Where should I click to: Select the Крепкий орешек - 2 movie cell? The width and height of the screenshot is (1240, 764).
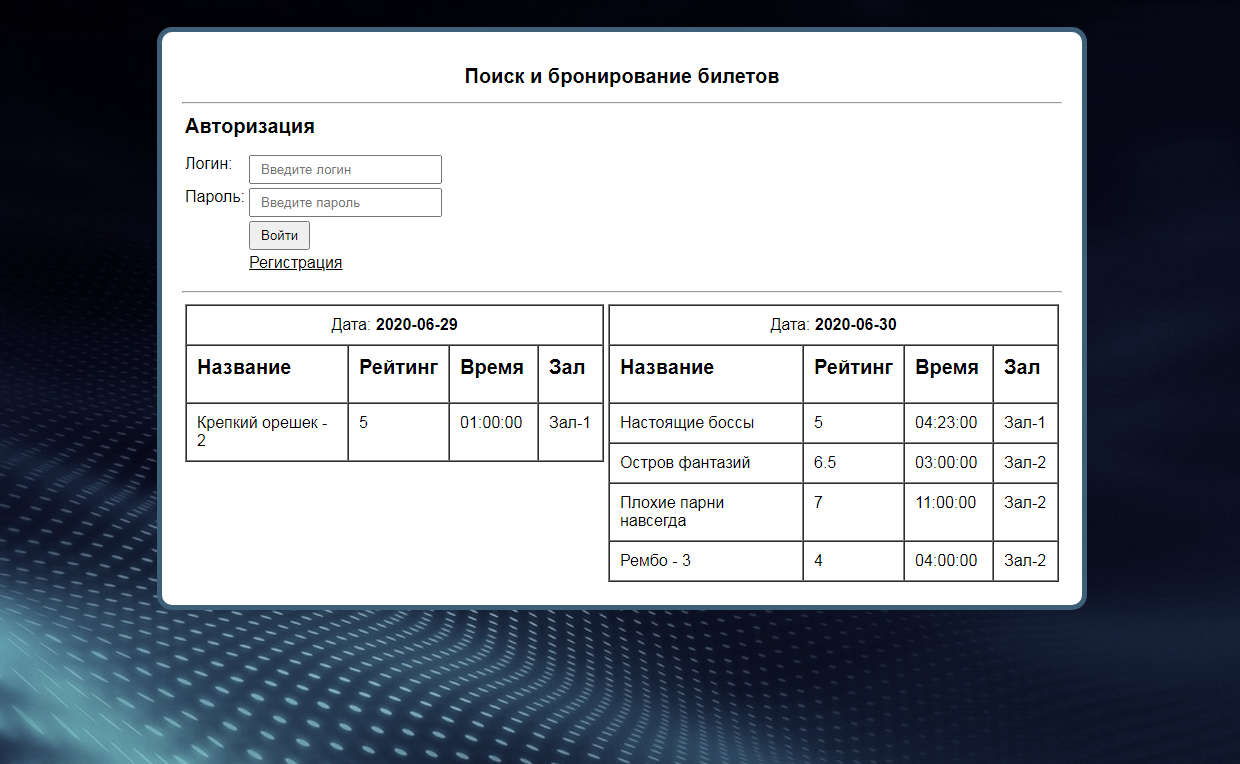267,432
